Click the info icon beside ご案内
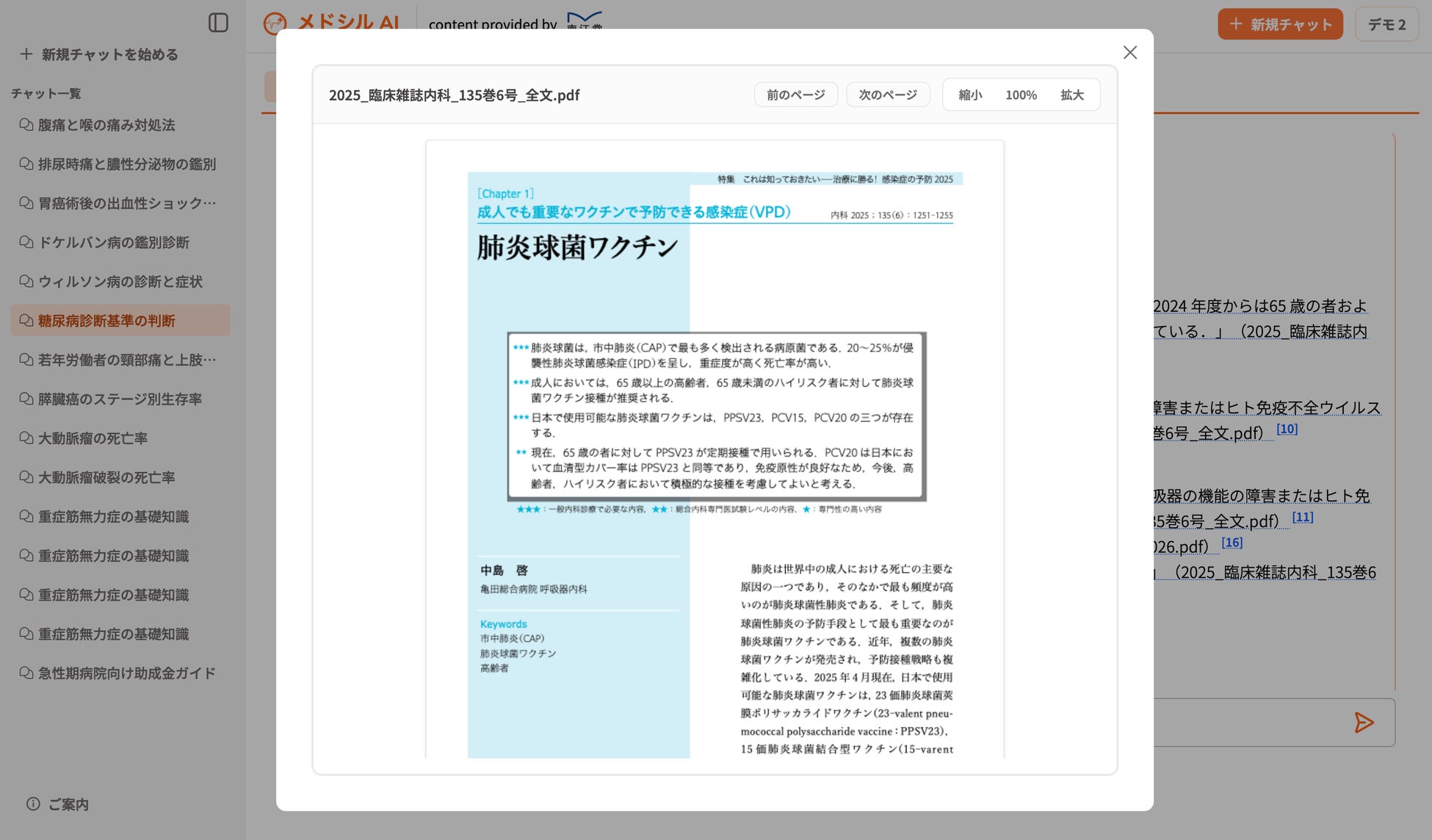This screenshot has width=1432, height=840. pyautogui.click(x=33, y=804)
